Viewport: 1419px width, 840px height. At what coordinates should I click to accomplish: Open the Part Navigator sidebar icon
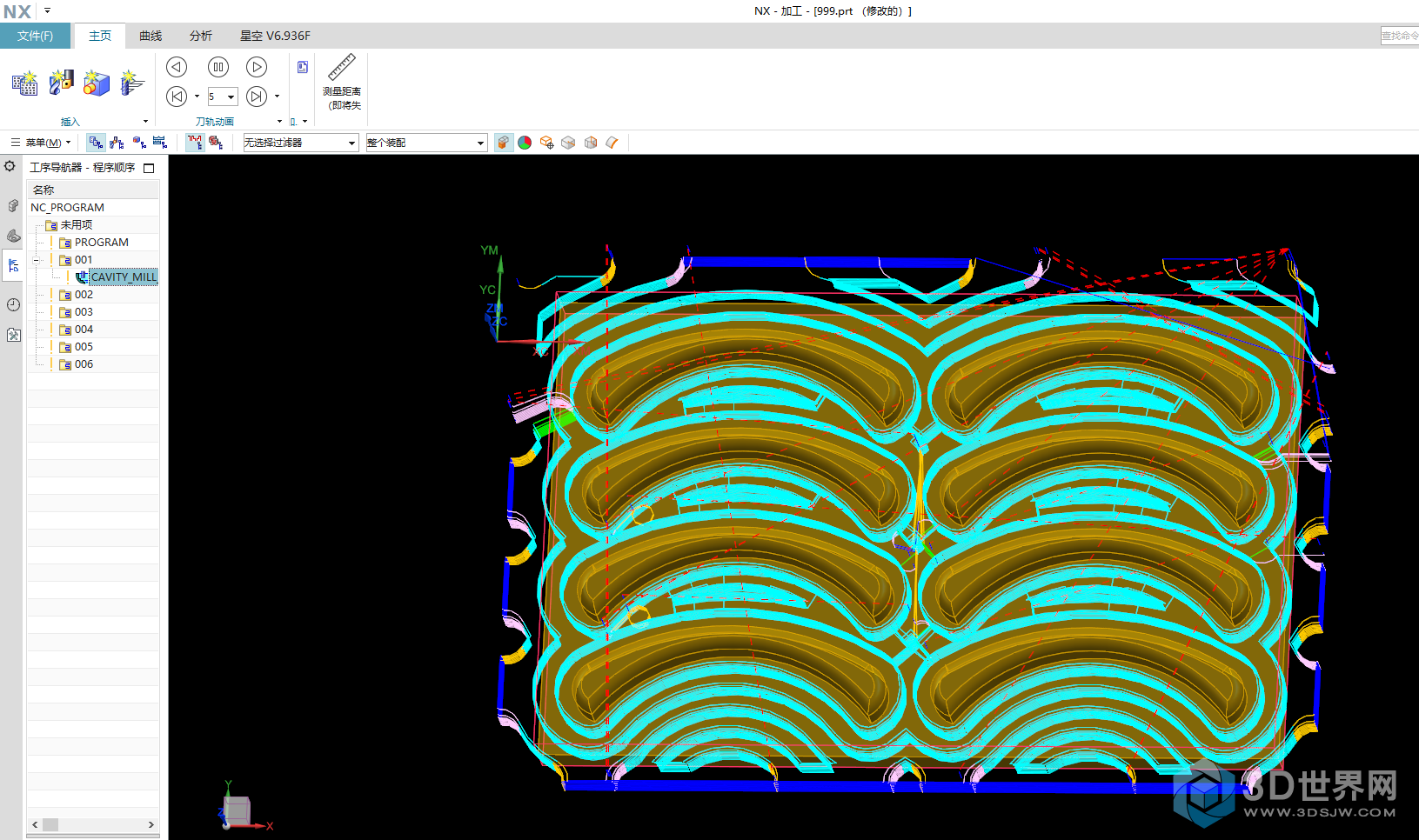[13, 236]
